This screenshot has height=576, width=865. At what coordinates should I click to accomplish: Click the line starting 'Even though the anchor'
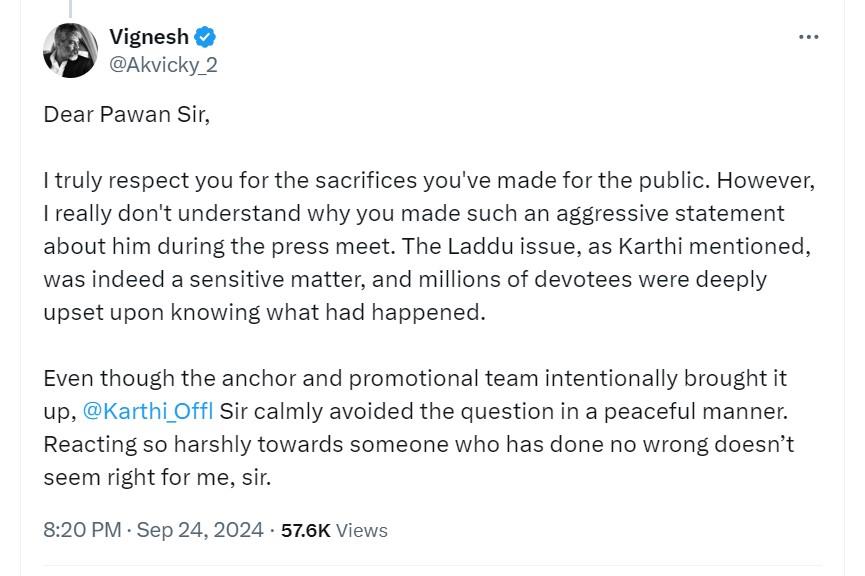[415, 378]
